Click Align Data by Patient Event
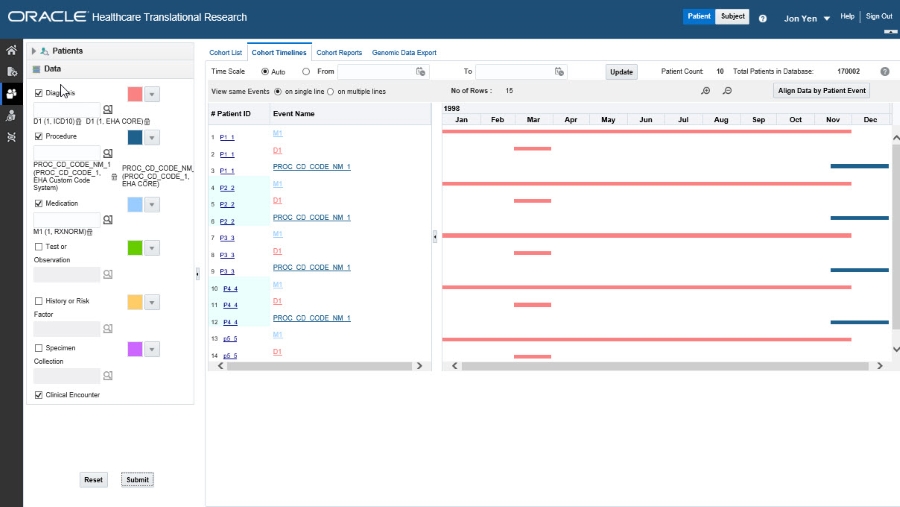The width and height of the screenshot is (900, 507). (821, 91)
